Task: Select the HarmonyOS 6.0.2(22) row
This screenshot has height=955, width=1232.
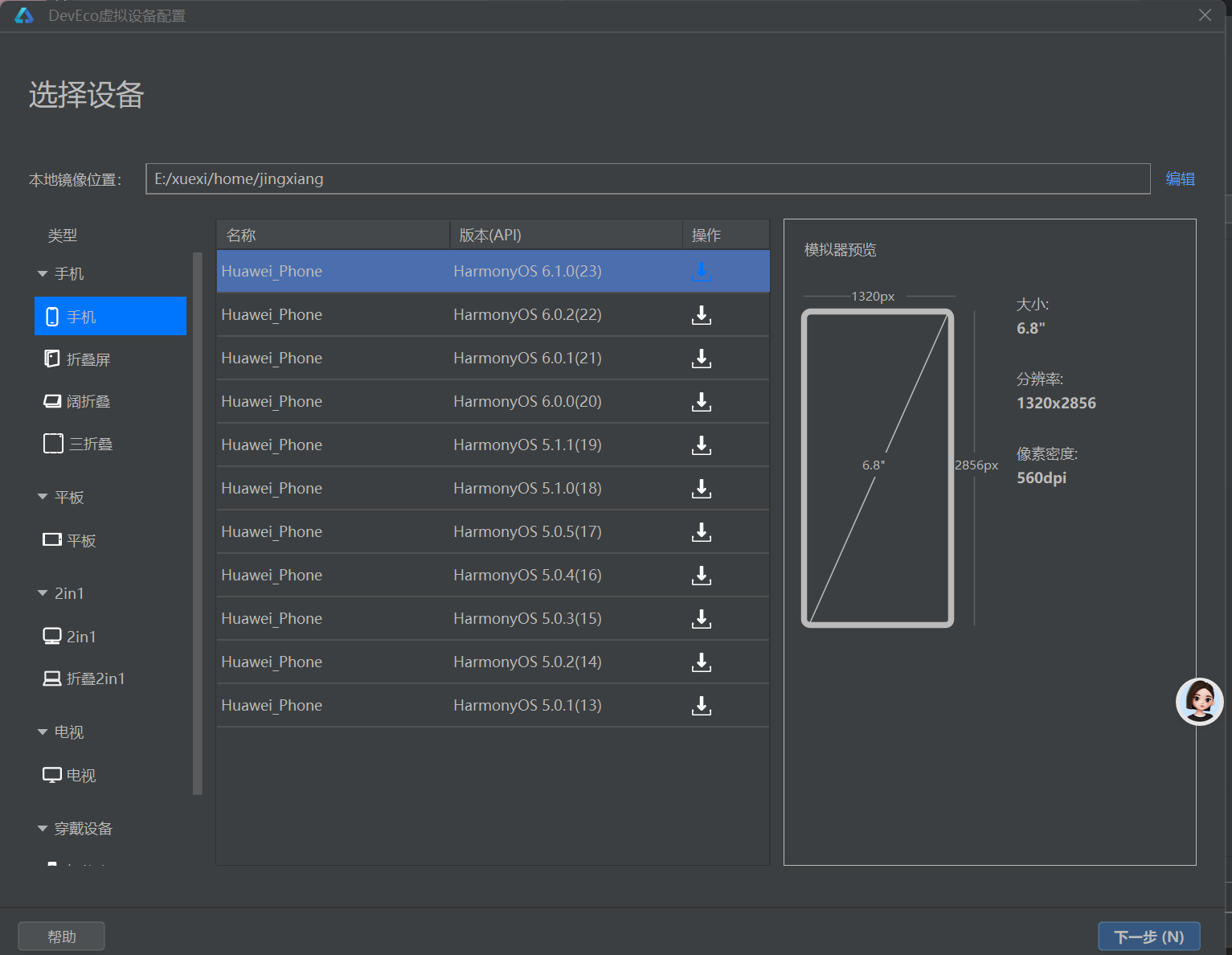Action: coord(493,314)
